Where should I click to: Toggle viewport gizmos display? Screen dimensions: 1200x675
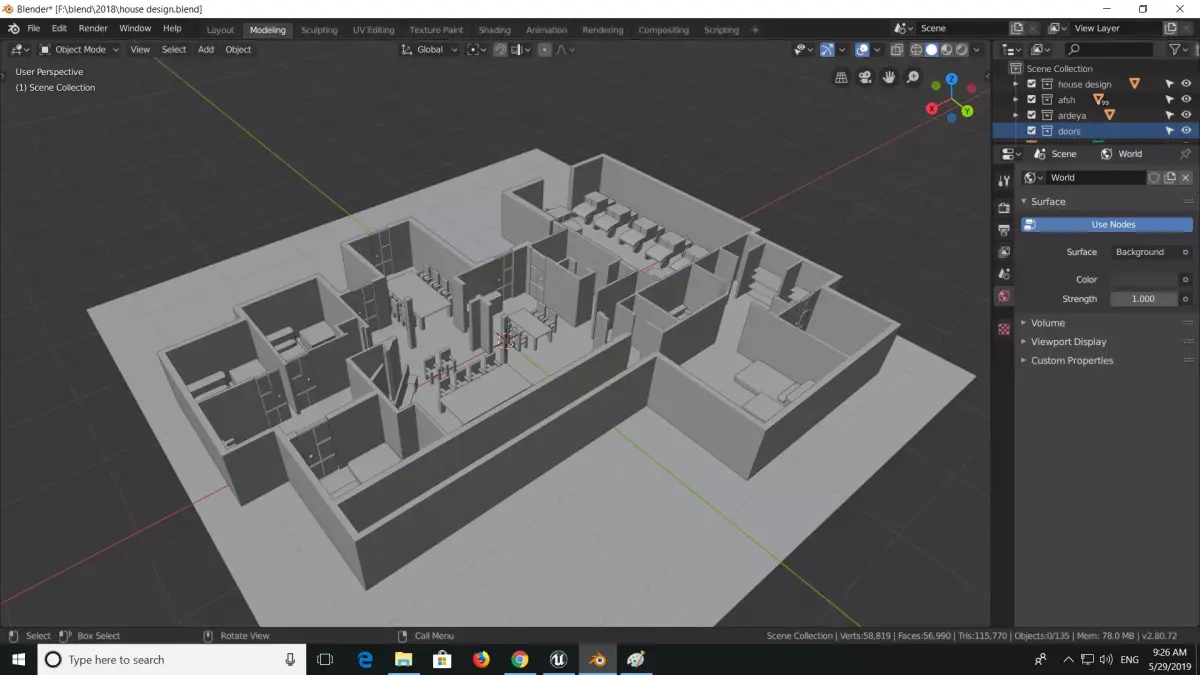[x=828, y=49]
